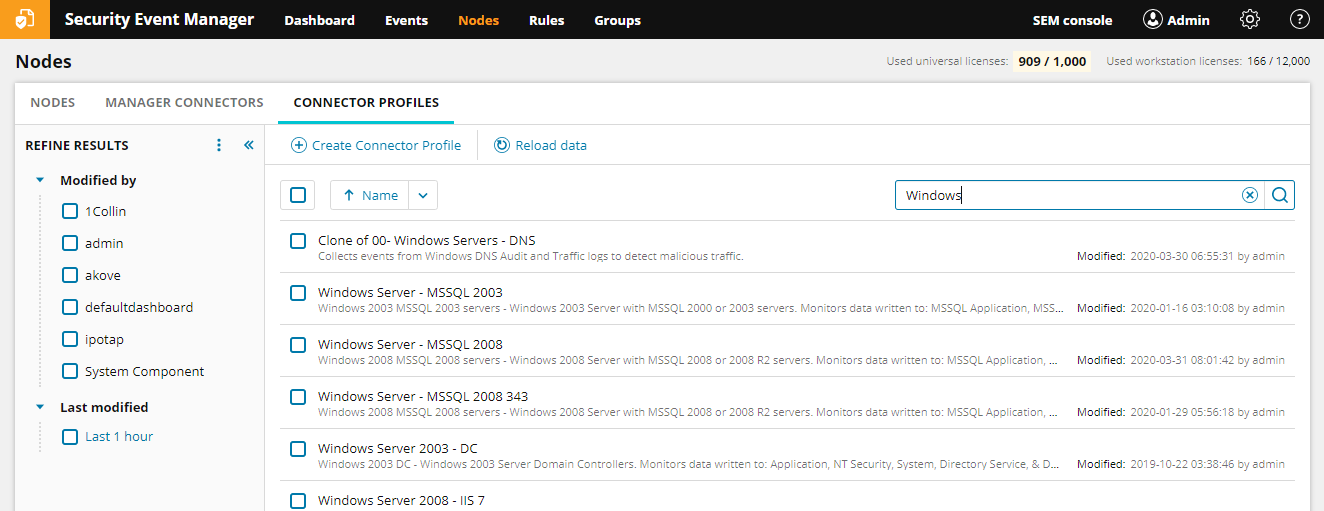Viewport: 1324px width, 511px height.
Task: Select Windows Server - MSSQL 2008 343 checkbox
Action: [298, 397]
